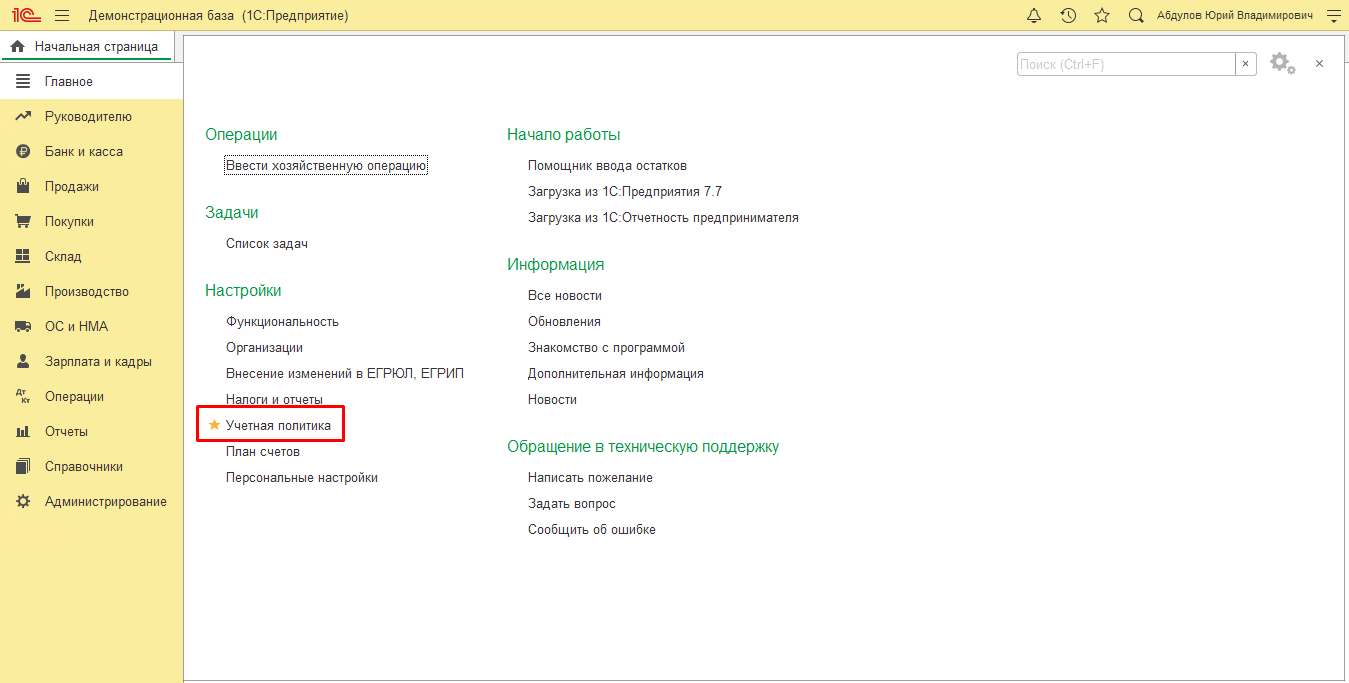Screen dimensions: 1349x683
Task: Open Дополнительная информация
Action: (x=616, y=373)
